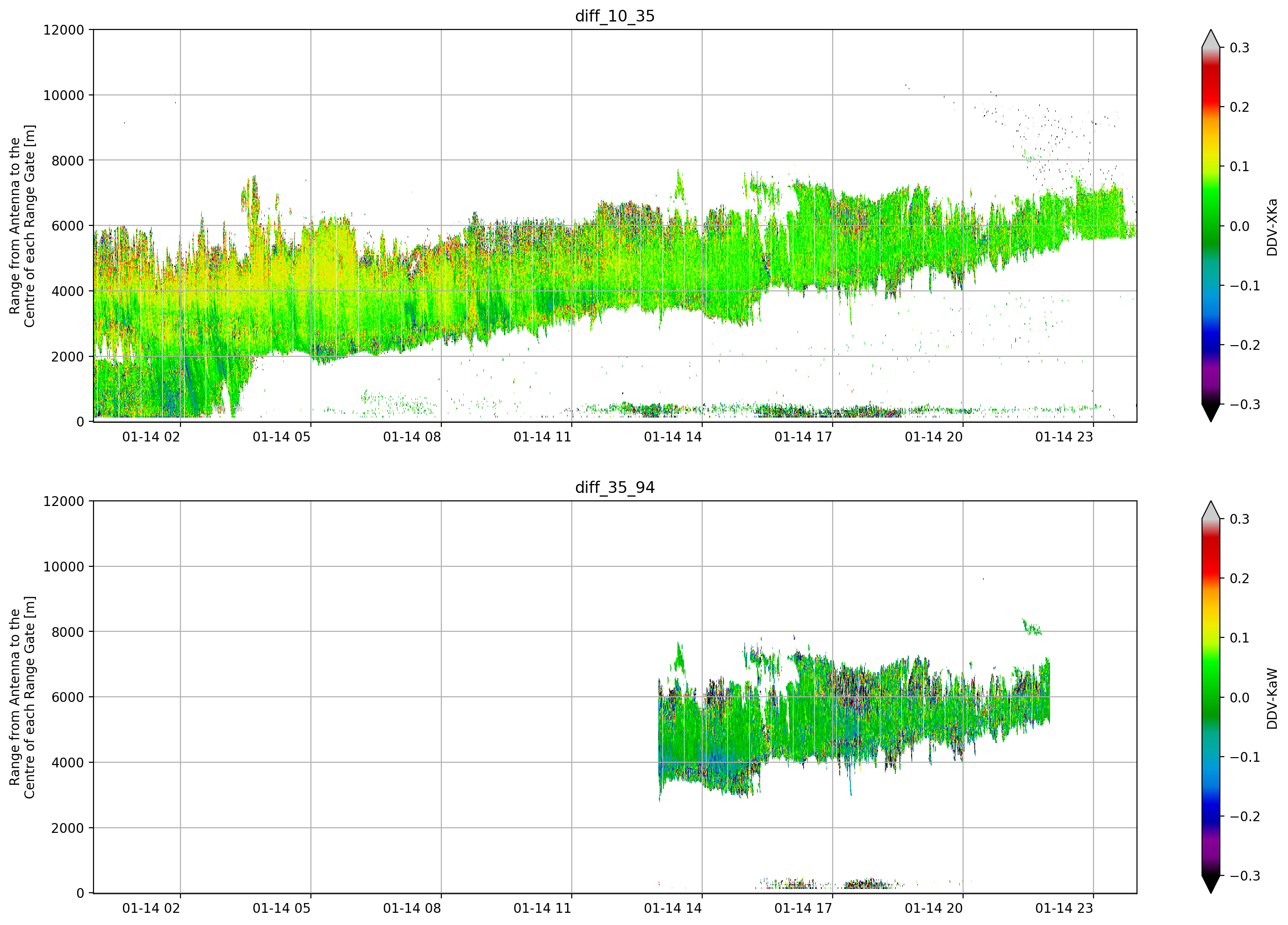Click the 01-14 20 x-axis label on the bottom plot
This screenshot has height=925, width=1288.
pyautogui.click(x=934, y=909)
